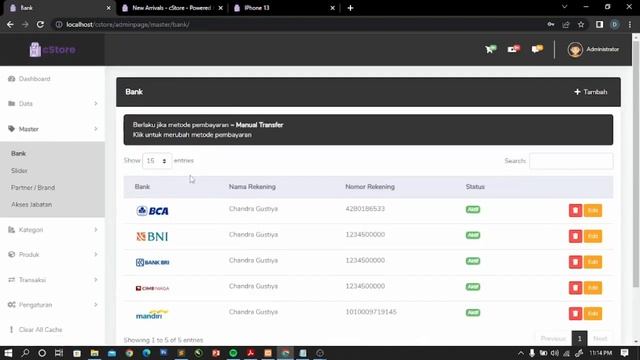This screenshot has height=360, width=640.
Task: Select the Bank submenu item
Action: pos(18,153)
